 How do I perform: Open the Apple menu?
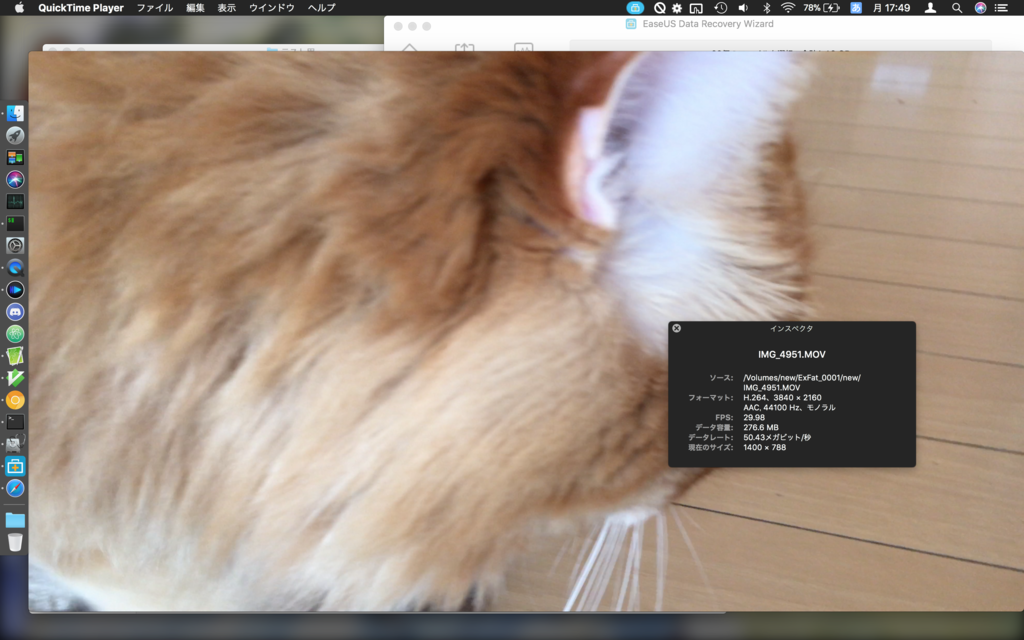click(x=19, y=8)
